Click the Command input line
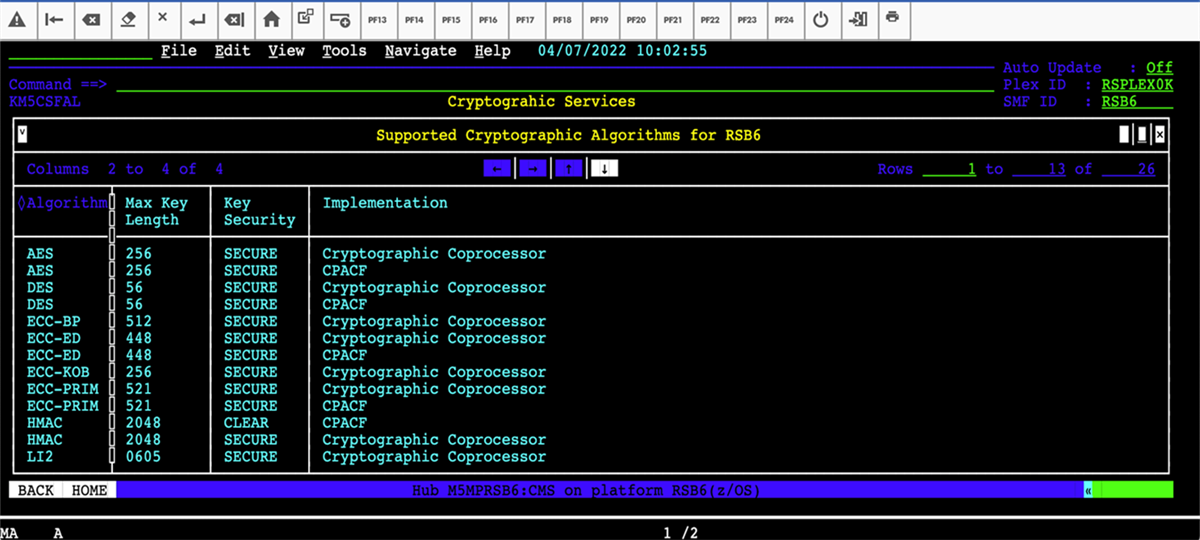 555,85
